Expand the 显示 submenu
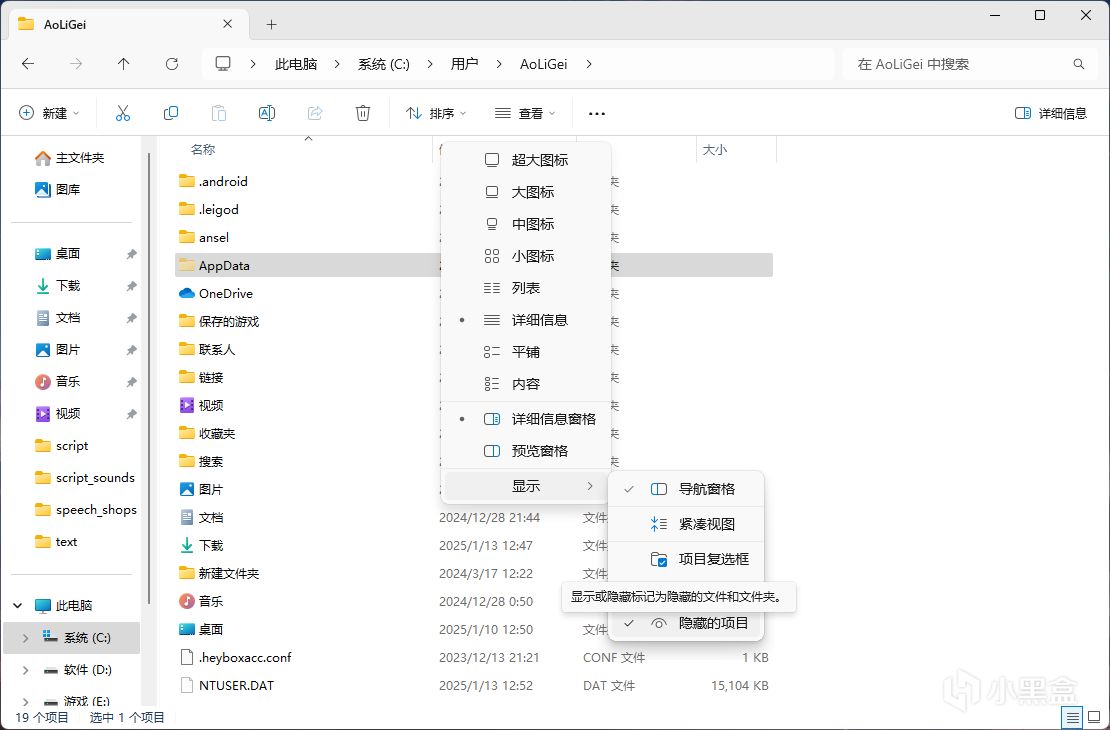This screenshot has height=730, width=1110. pyautogui.click(x=526, y=486)
